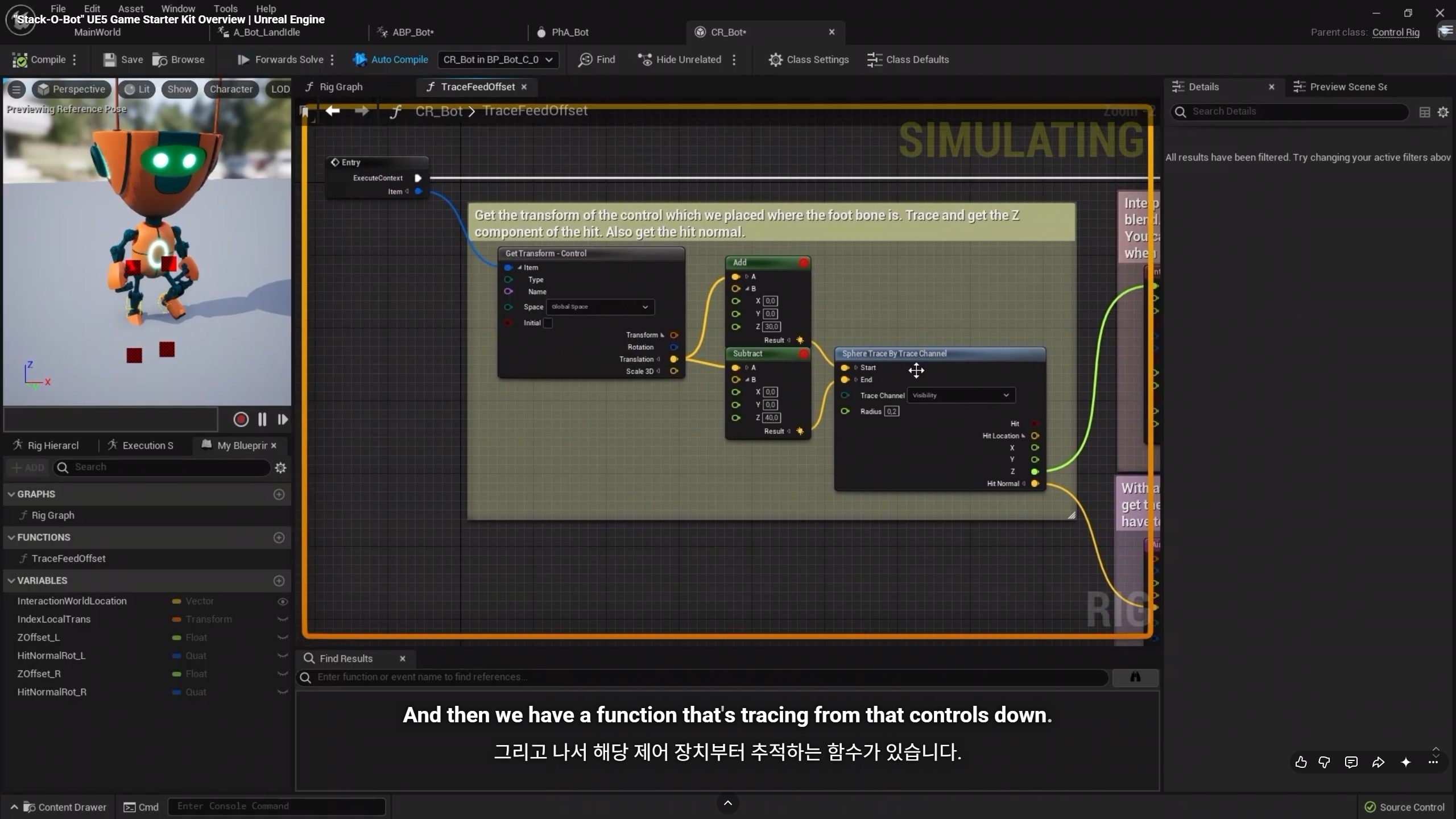1456x819 pixels.
Task: Toggle HitNormalRot_L visibility eye
Action: click(x=282, y=656)
